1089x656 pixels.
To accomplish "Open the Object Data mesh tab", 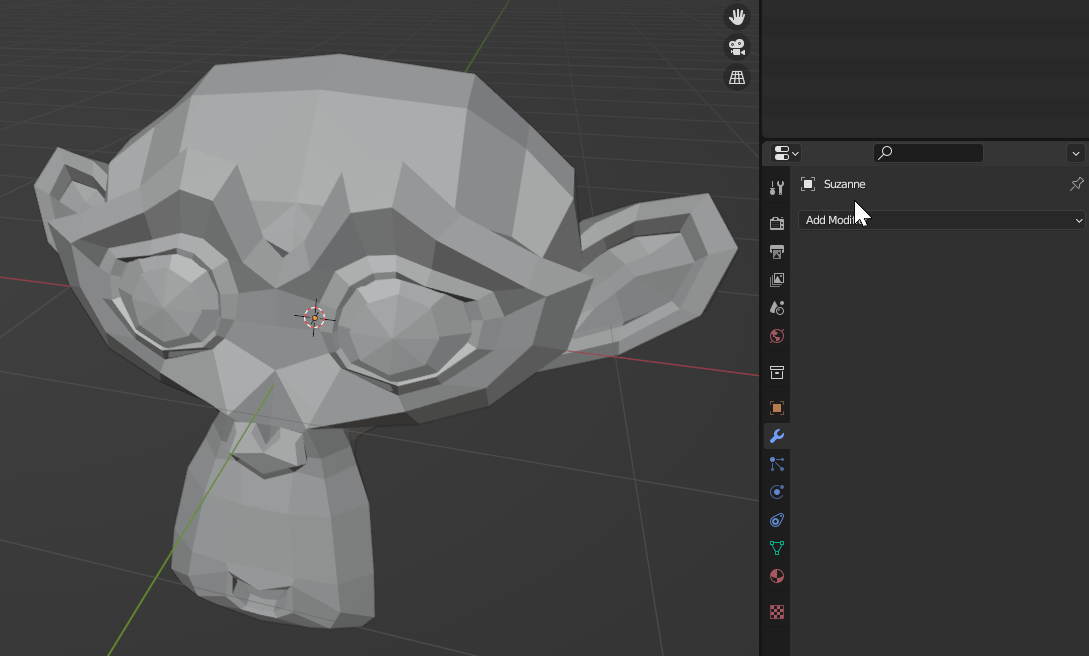I will coord(776,548).
